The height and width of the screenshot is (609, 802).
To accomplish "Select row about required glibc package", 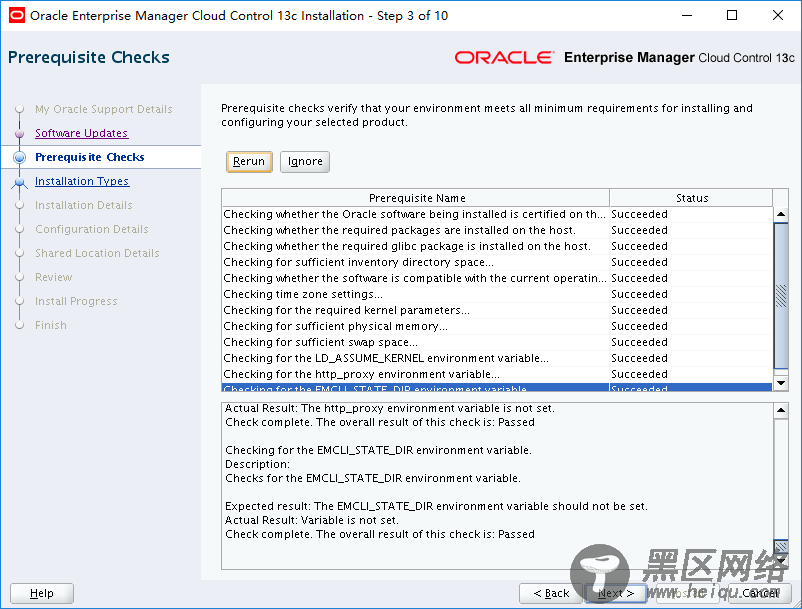I will point(497,246).
